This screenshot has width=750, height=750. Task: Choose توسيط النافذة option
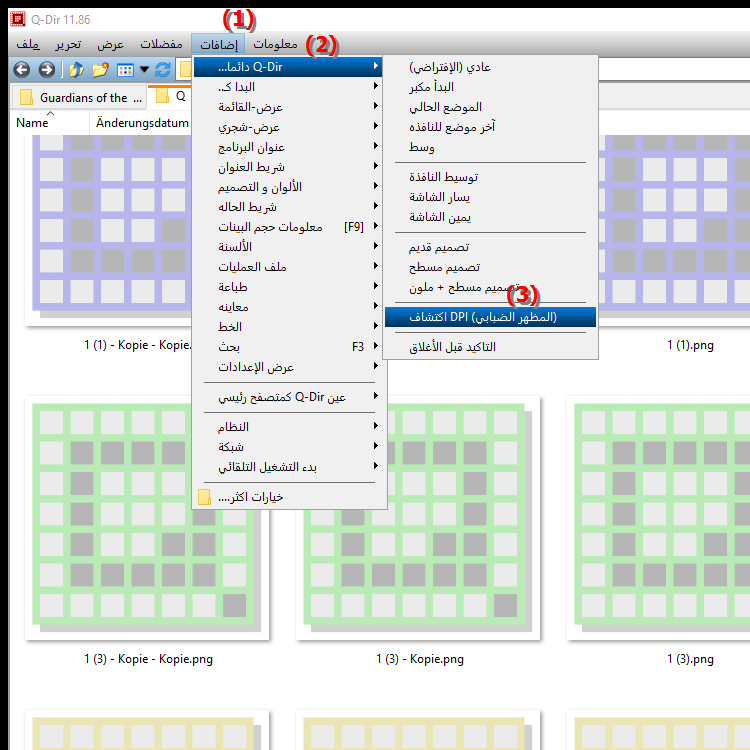click(x=490, y=177)
